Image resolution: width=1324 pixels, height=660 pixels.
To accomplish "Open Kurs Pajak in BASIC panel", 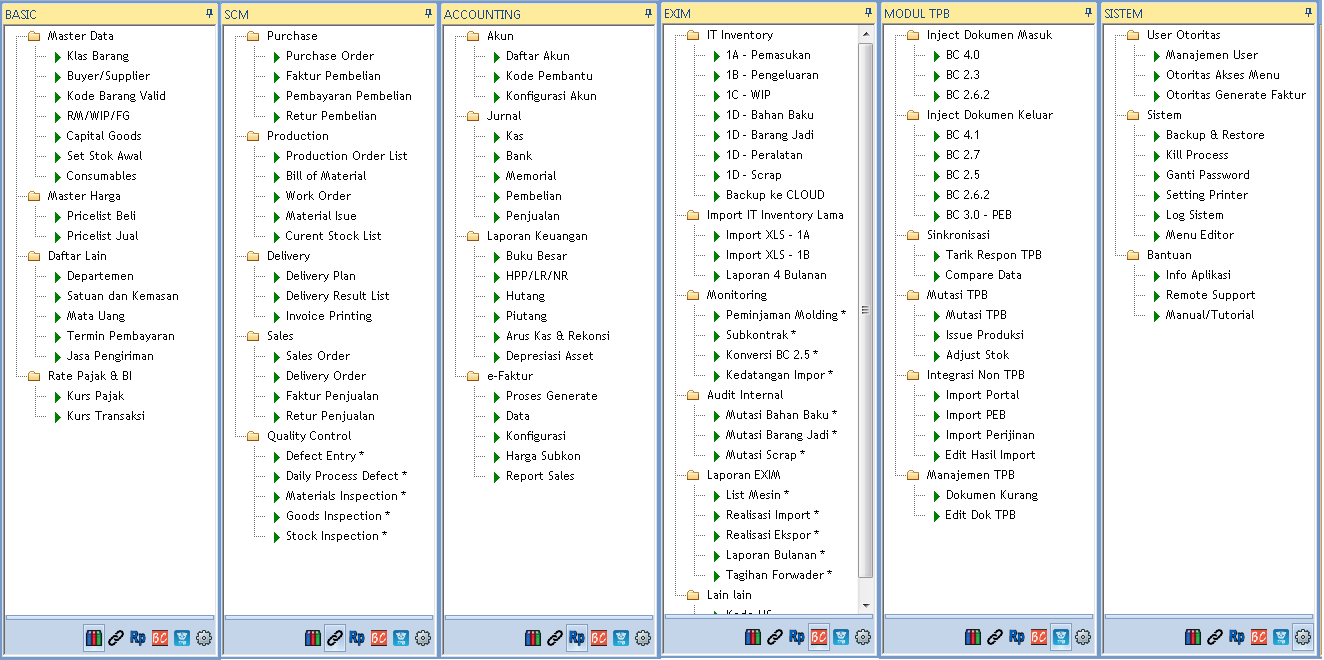I will pyautogui.click(x=95, y=396).
